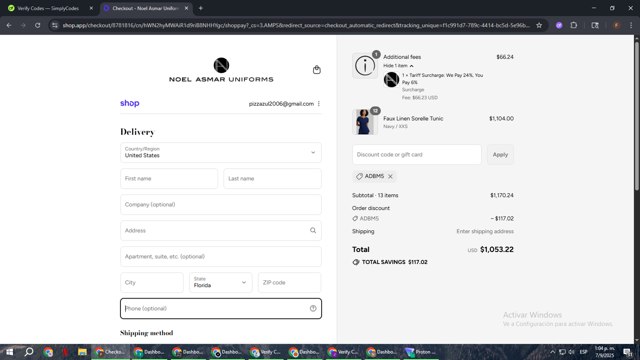This screenshot has width=640, height=360.
Task: Focus the Company (optional) field
Action: pyautogui.click(x=221, y=204)
